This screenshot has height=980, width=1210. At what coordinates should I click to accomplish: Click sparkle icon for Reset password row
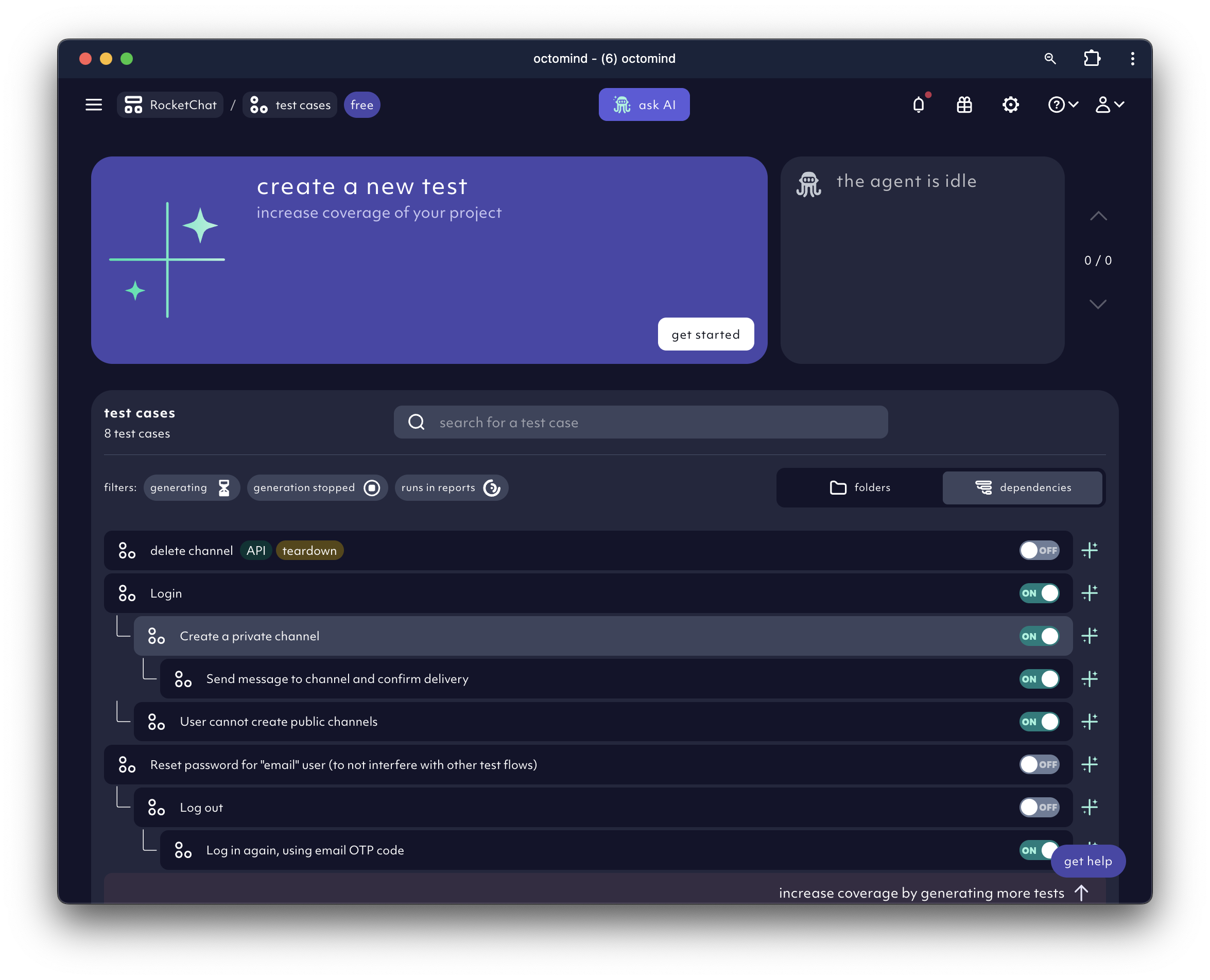[x=1090, y=765]
